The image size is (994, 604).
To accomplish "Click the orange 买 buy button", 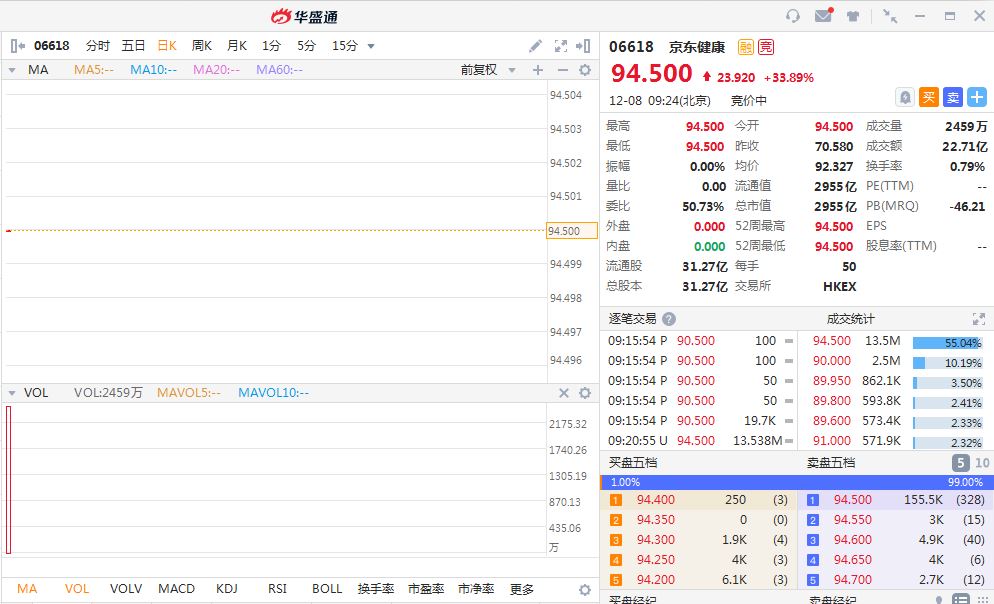I will tap(929, 97).
